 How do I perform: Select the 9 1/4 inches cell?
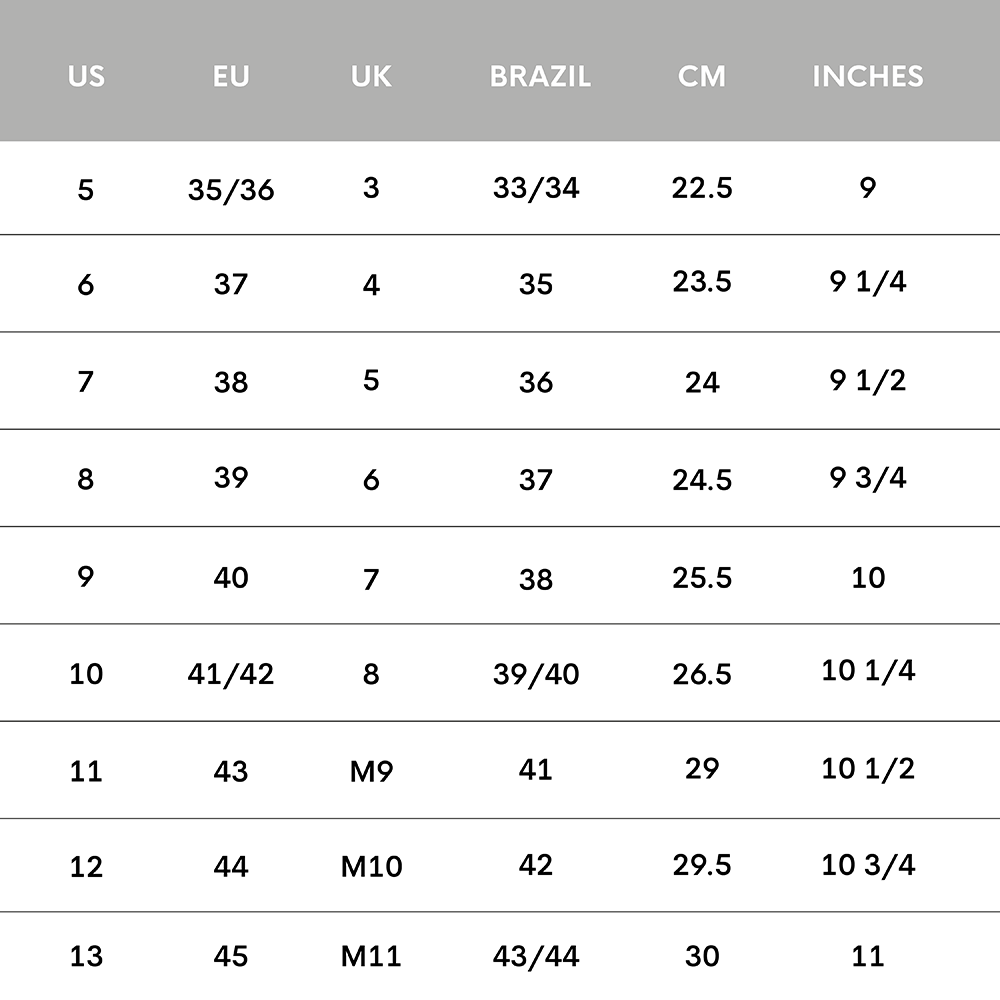(868, 281)
